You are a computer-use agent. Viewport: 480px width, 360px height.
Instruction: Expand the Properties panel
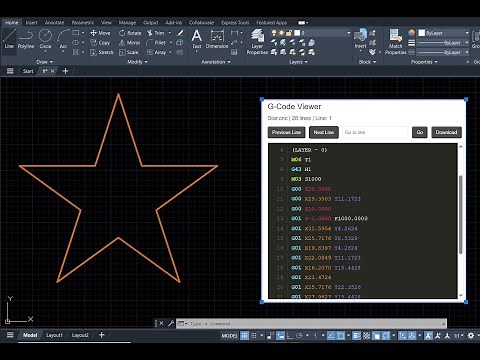424,62
